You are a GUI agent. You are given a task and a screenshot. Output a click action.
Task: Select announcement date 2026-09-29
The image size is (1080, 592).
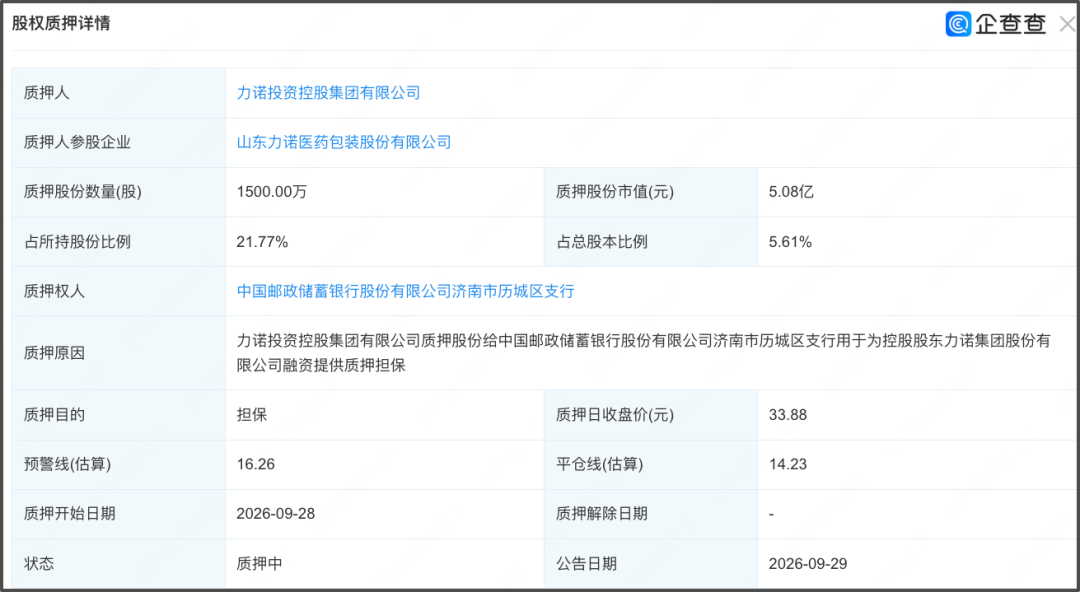808,563
